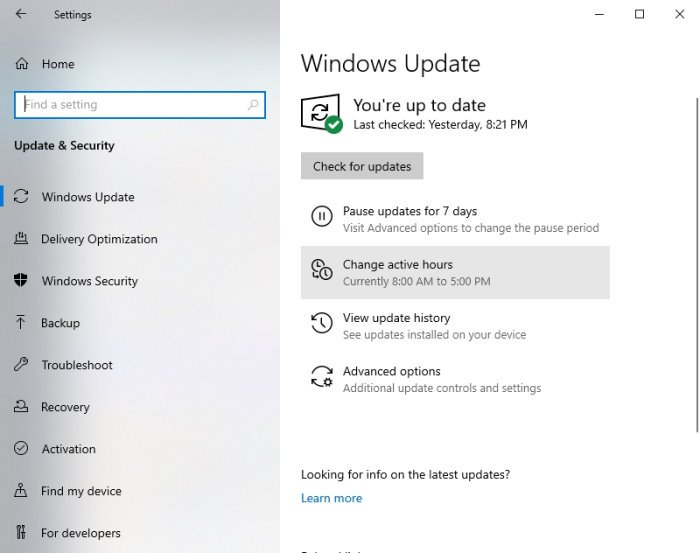This screenshot has height=553, width=700.
Task: Click the Advanced options gear arrows icon
Action: pos(322,376)
